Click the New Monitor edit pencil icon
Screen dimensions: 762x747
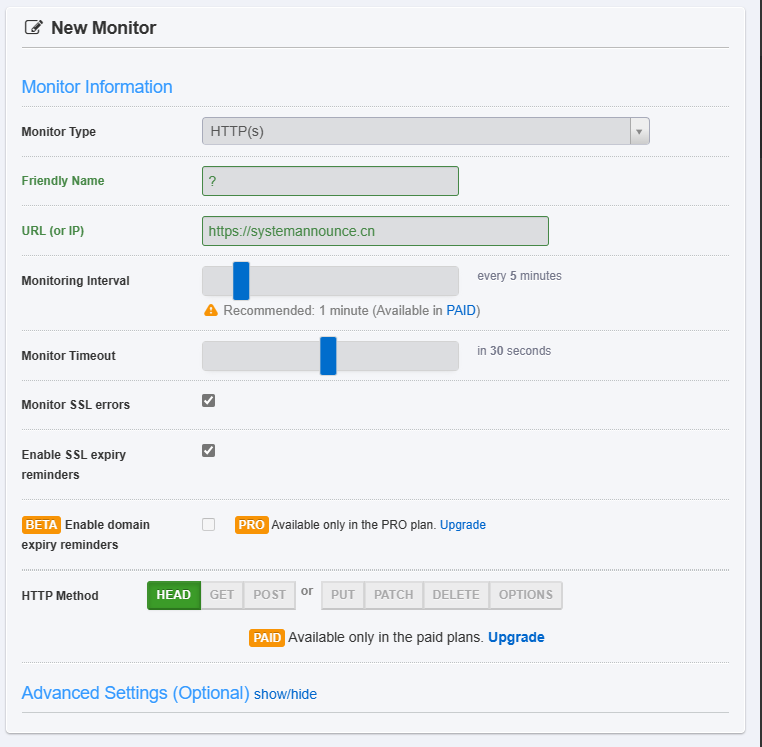point(34,27)
